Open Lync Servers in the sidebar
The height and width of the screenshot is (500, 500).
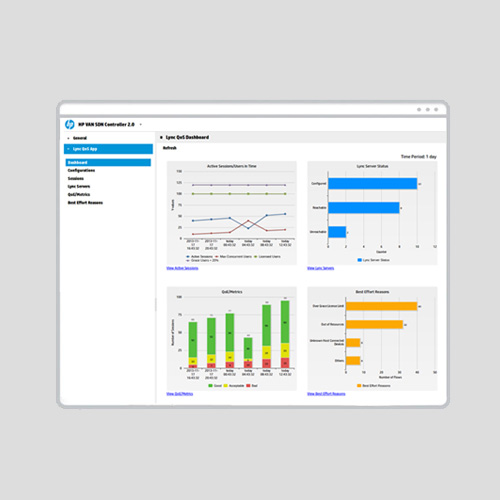click(x=79, y=186)
